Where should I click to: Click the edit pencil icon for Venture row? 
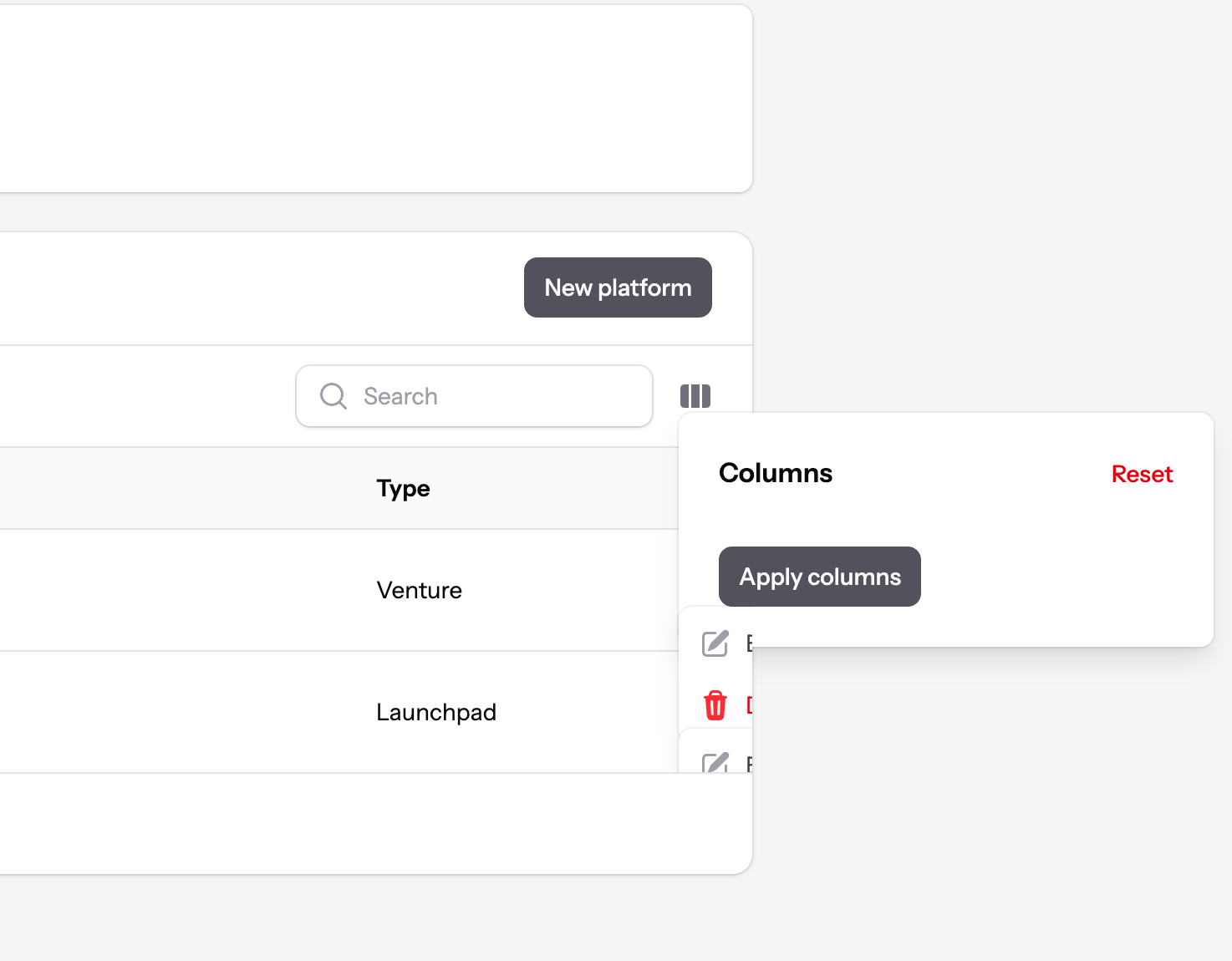pos(715,643)
